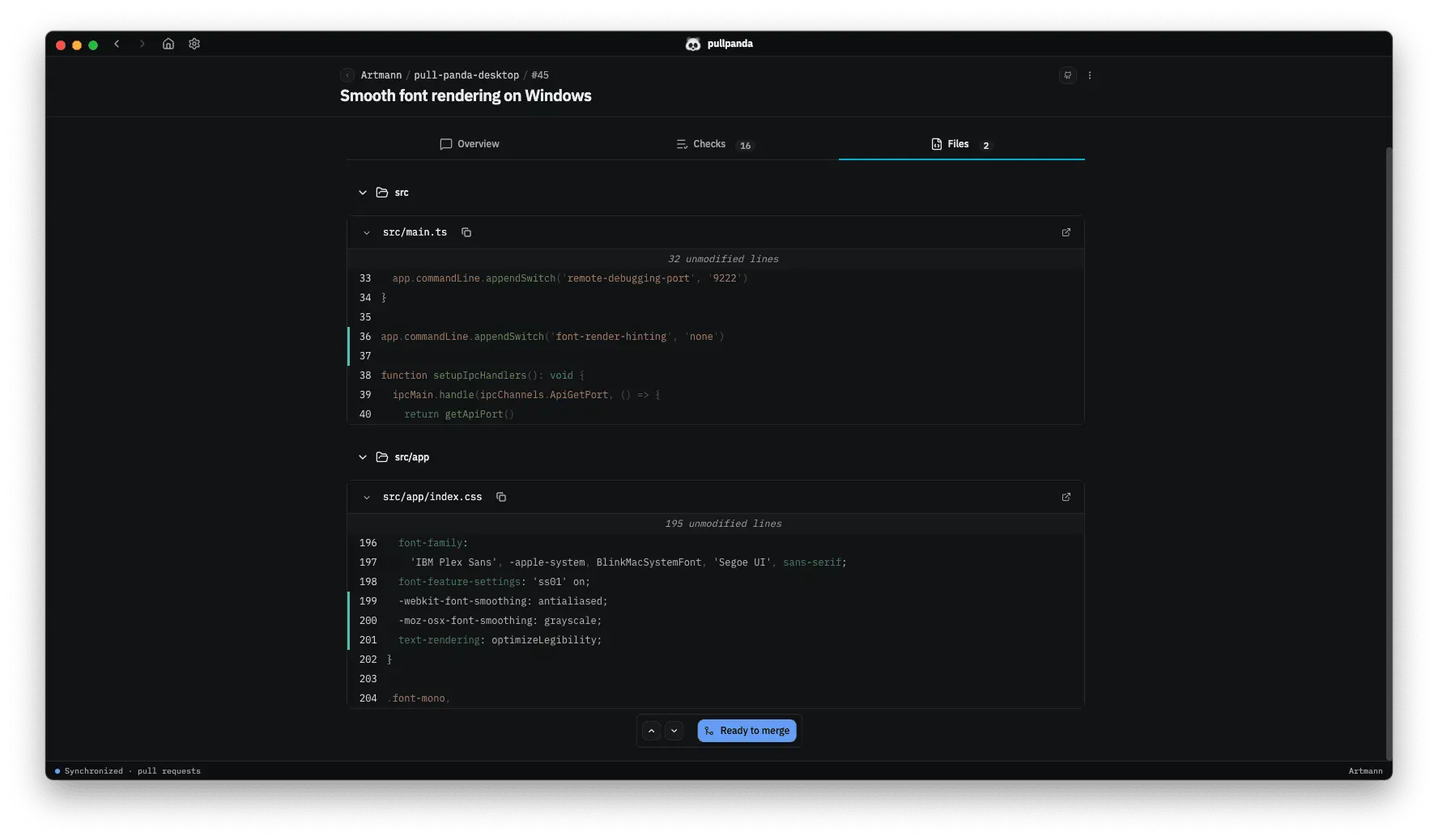Click the #45 pull request number
1438x840 pixels.
540,75
